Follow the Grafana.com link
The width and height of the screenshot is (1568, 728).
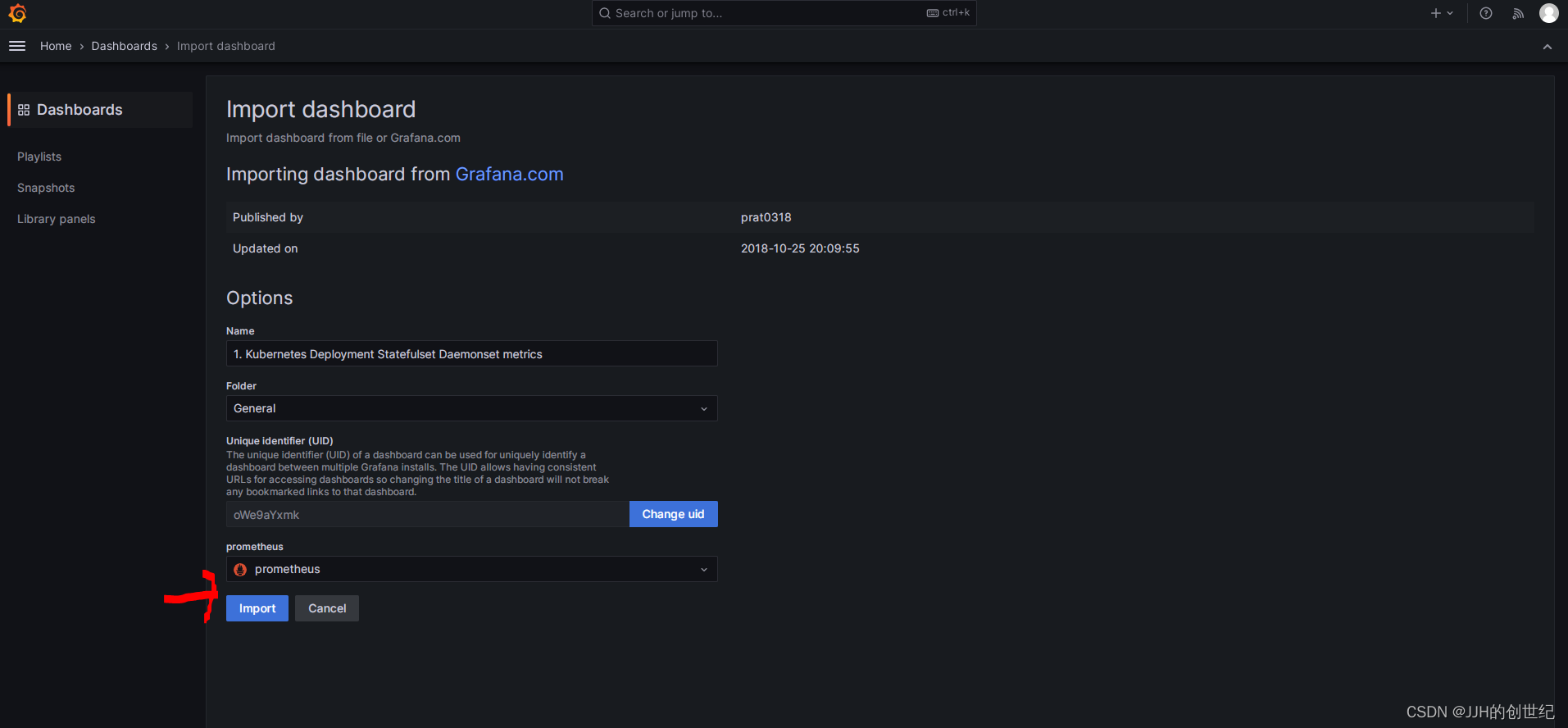tap(509, 174)
